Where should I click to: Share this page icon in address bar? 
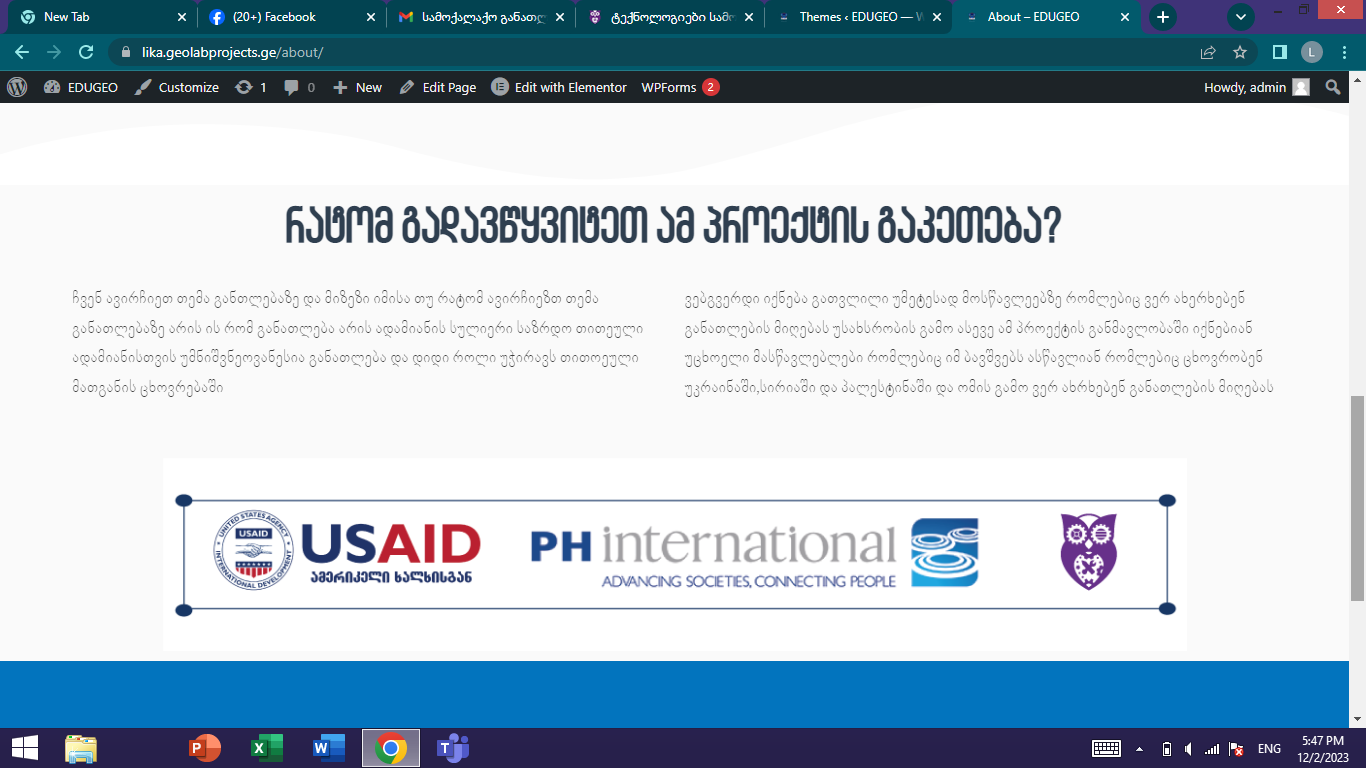1208,52
